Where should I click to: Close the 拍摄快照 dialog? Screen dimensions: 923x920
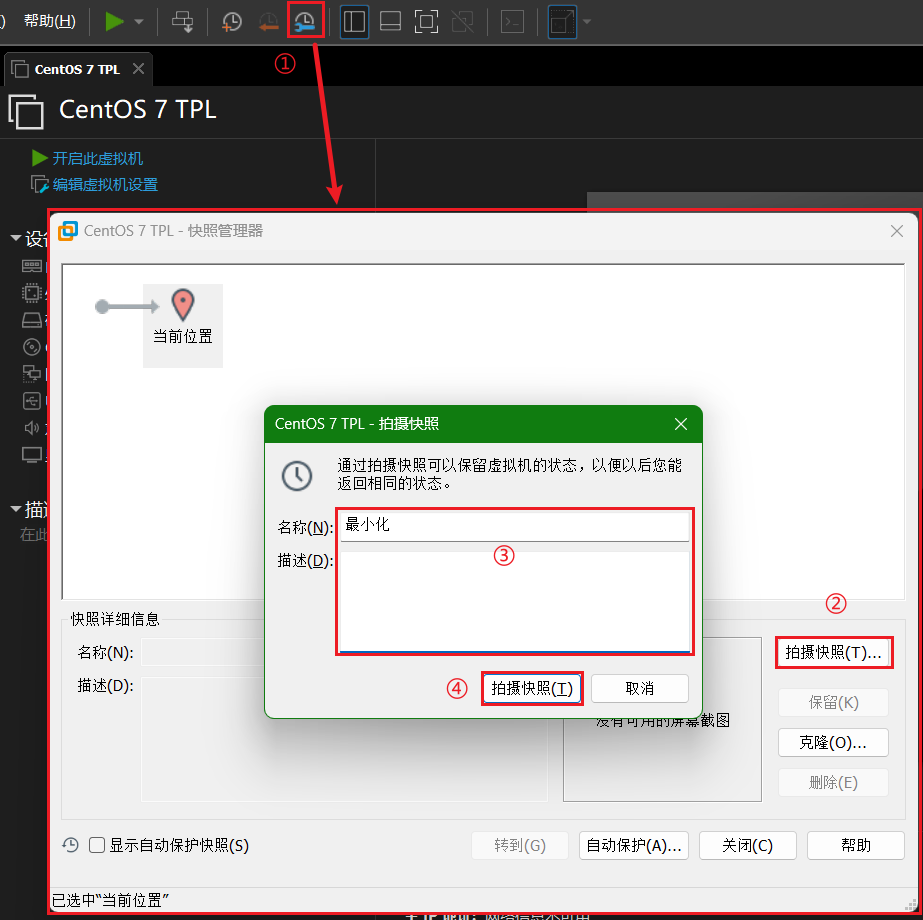coord(681,424)
